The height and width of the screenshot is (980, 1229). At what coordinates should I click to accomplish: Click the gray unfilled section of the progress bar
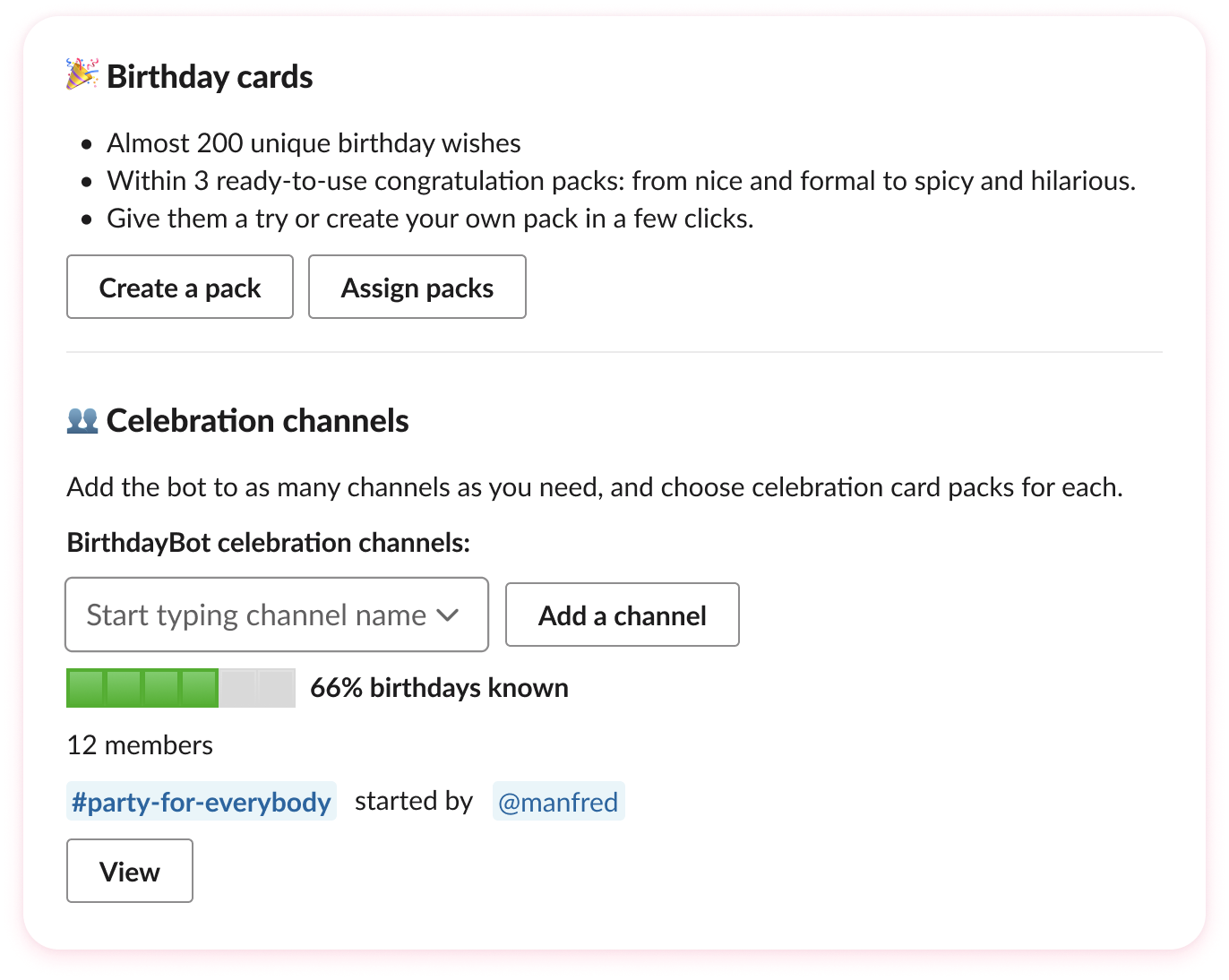[x=260, y=688]
